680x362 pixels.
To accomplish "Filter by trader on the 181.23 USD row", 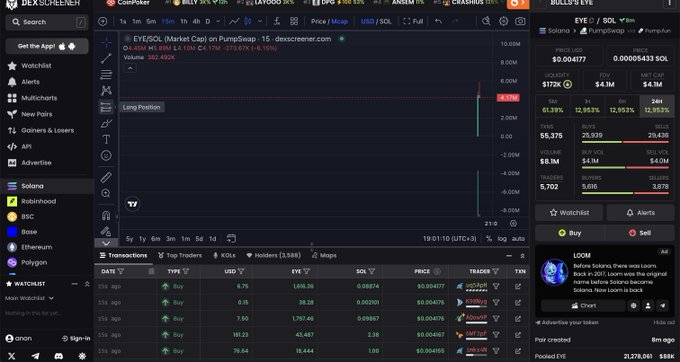I will click(496, 335).
